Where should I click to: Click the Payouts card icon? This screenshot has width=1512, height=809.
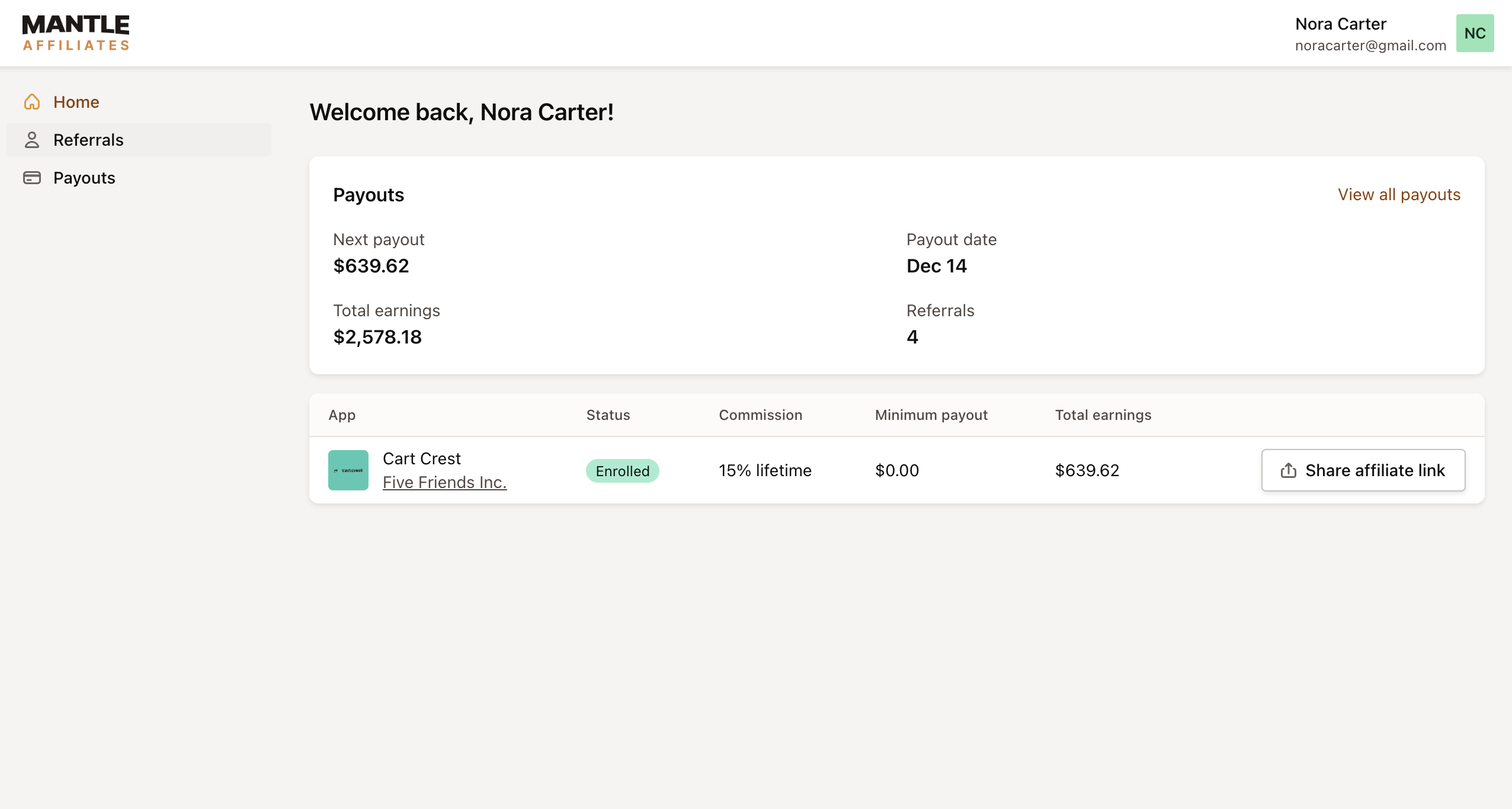tap(32, 178)
